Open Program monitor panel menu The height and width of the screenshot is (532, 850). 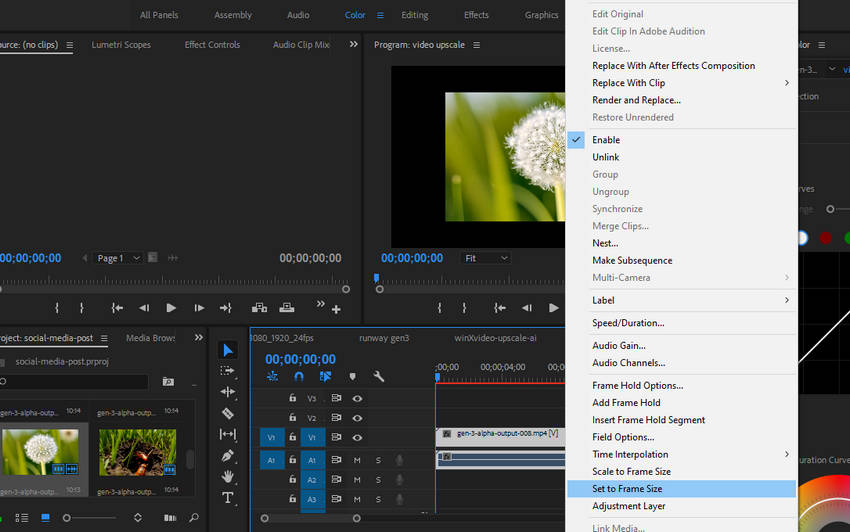[476, 45]
